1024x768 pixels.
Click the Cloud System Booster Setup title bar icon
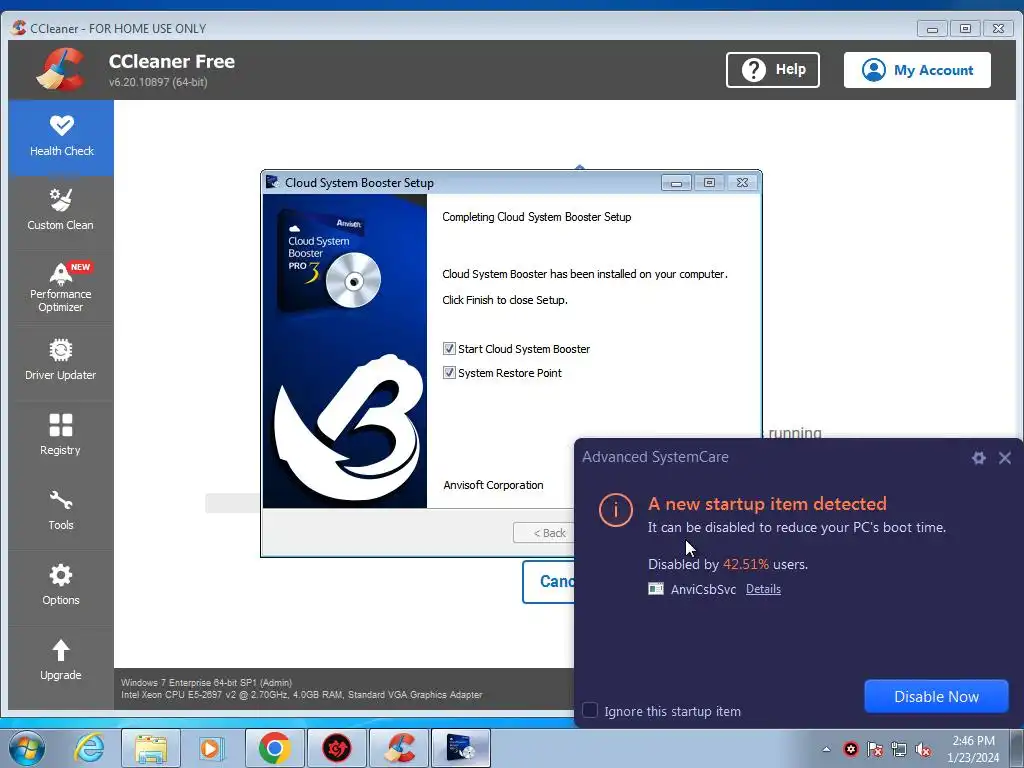pyautogui.click(x=272, y=182)
